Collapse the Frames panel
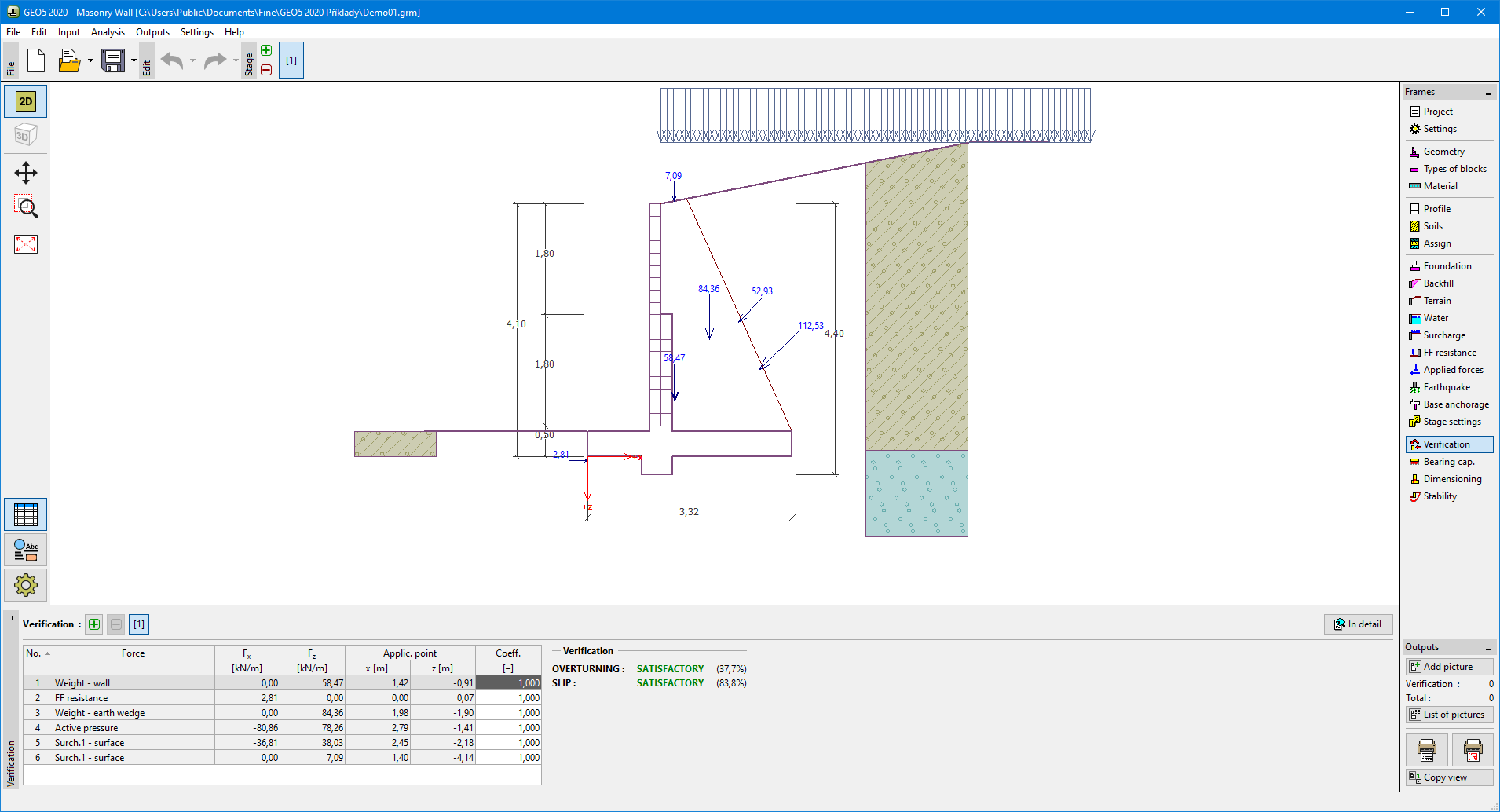 (x=1487, y=93)
